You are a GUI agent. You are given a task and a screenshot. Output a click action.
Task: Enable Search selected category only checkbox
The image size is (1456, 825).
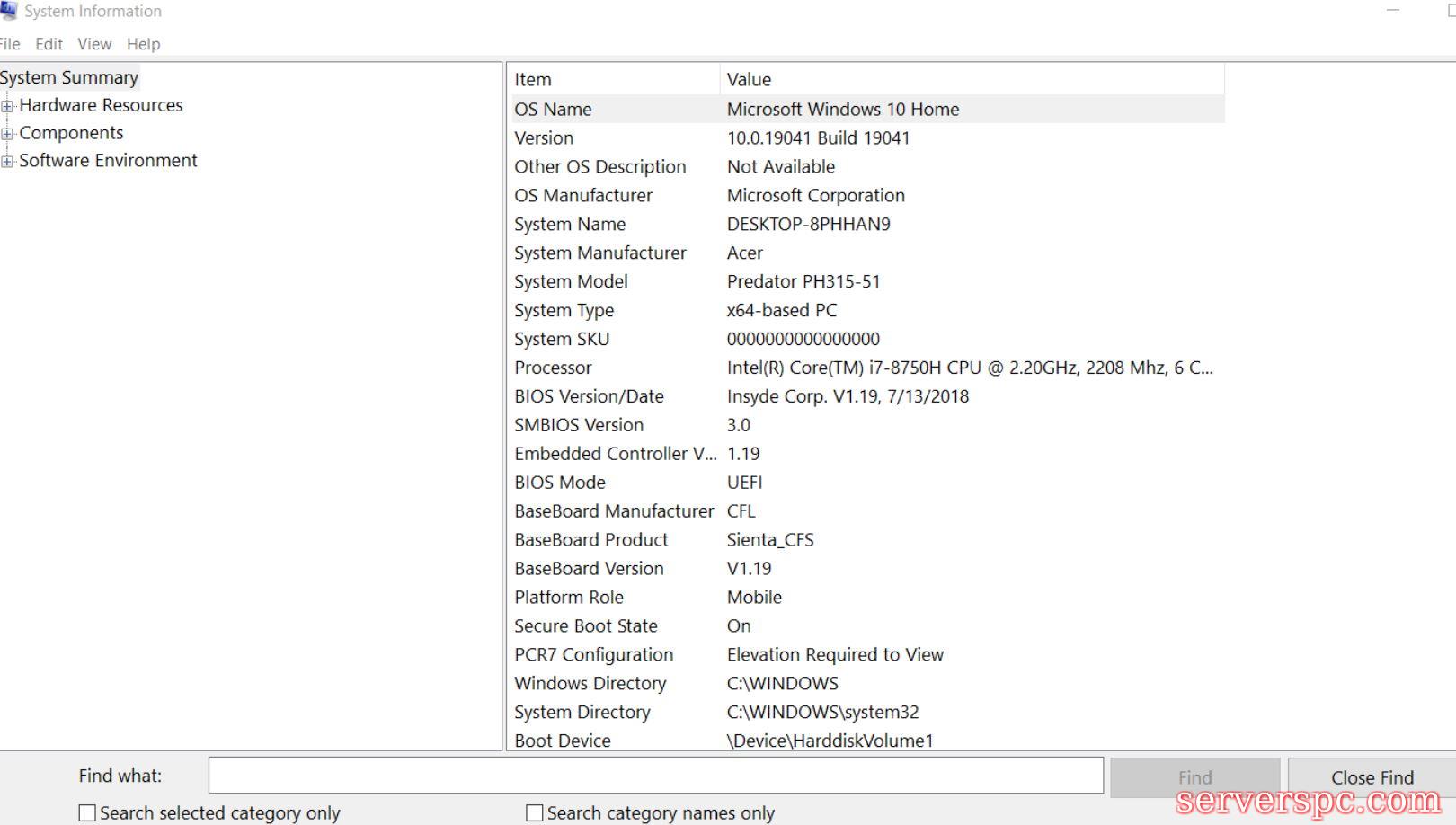point(87,813)
